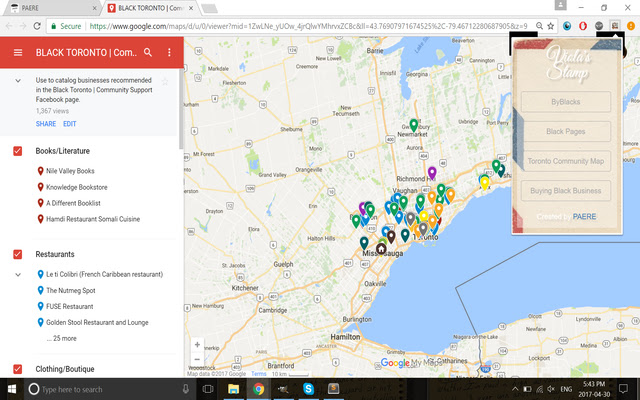Uncheck the Books/Literature layer checkbox
This screenshot has width=640, height=400.
17,151
